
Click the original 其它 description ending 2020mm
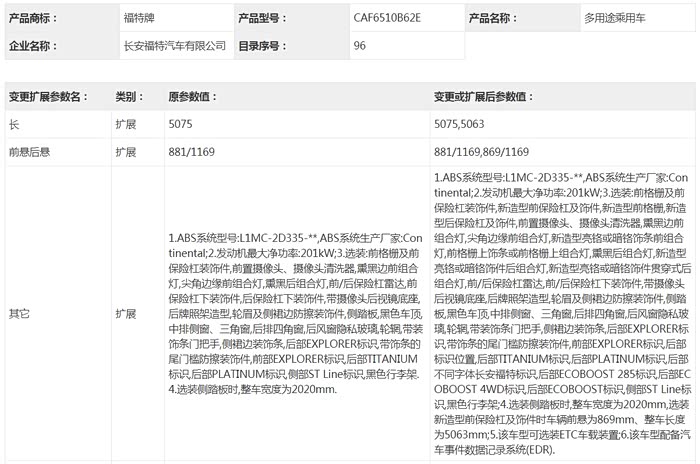(x=296, y=314)
